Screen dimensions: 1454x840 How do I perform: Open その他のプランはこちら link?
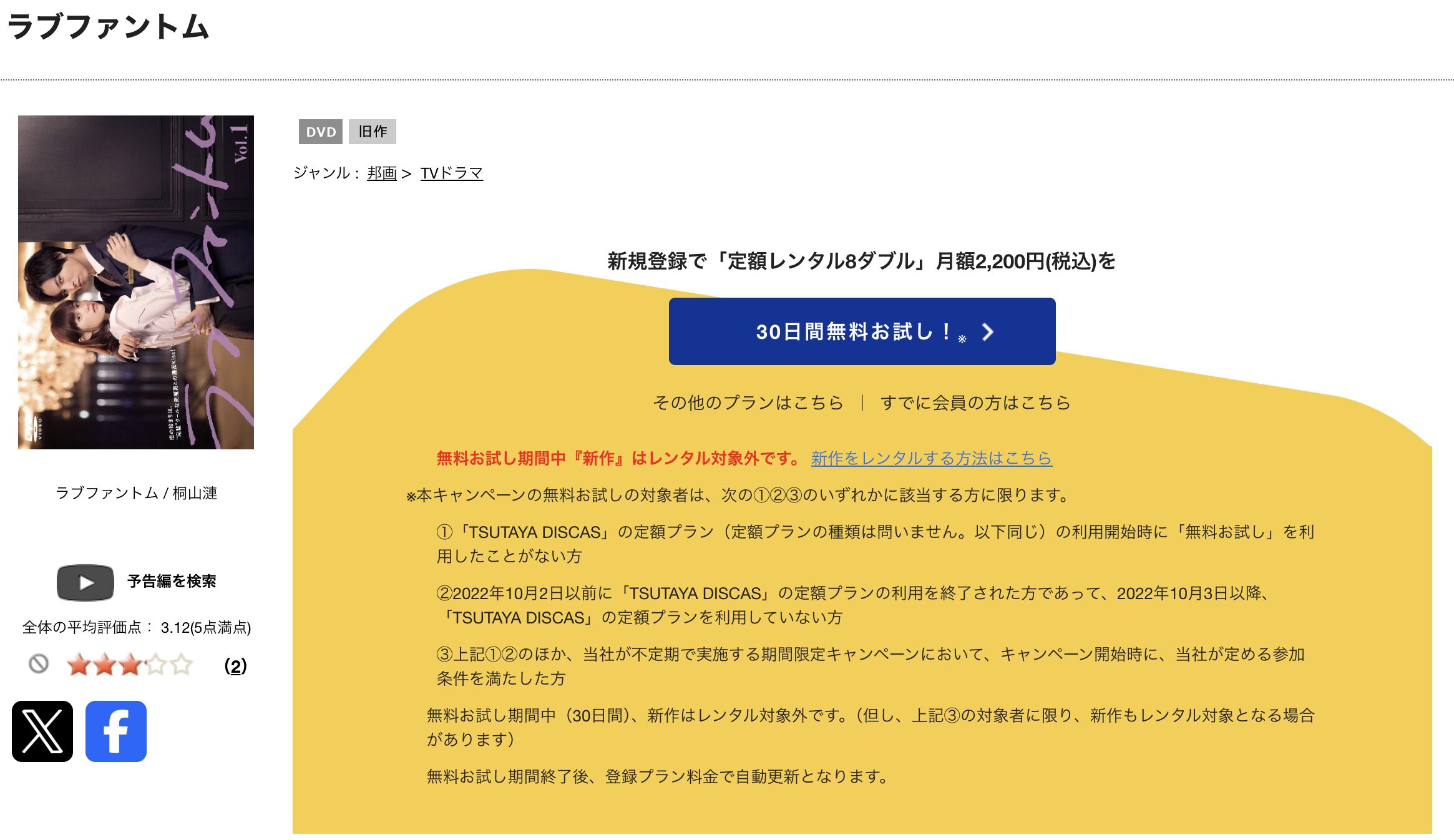click(748, 403)
